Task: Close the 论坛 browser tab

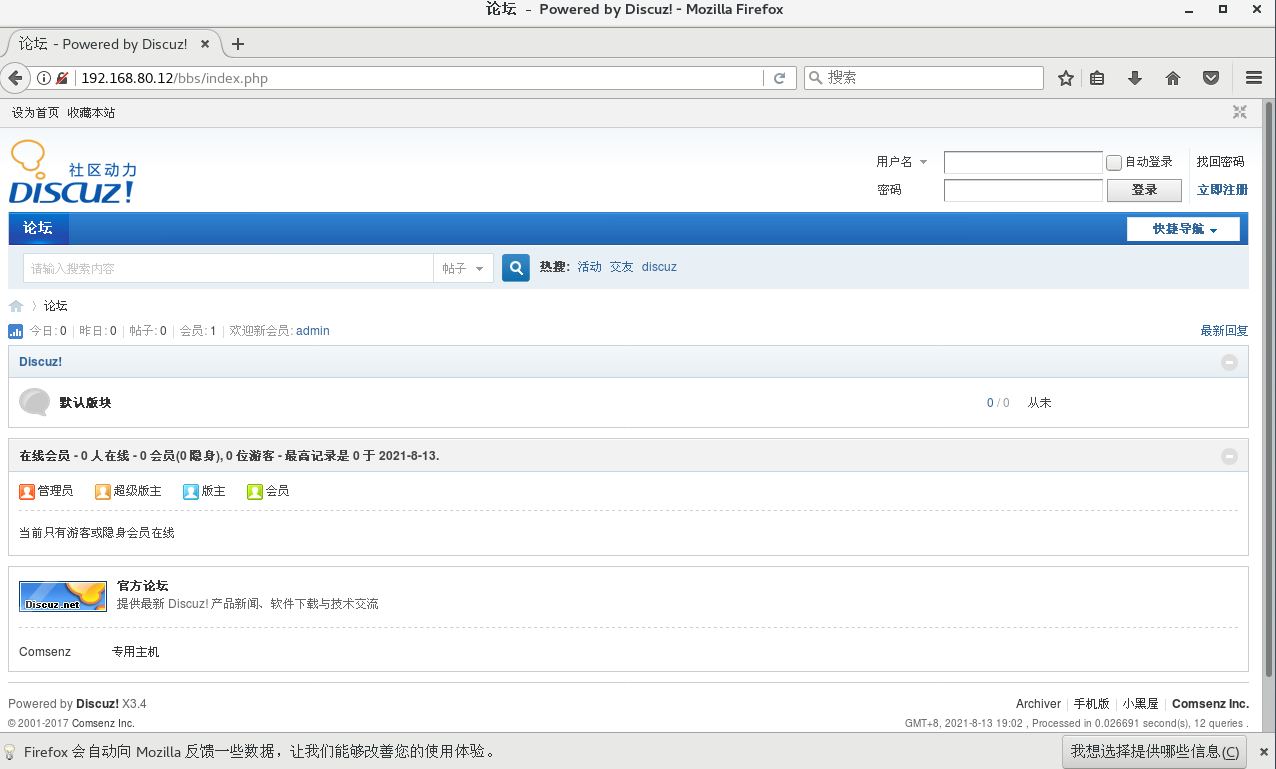Action: click(206, 44)
